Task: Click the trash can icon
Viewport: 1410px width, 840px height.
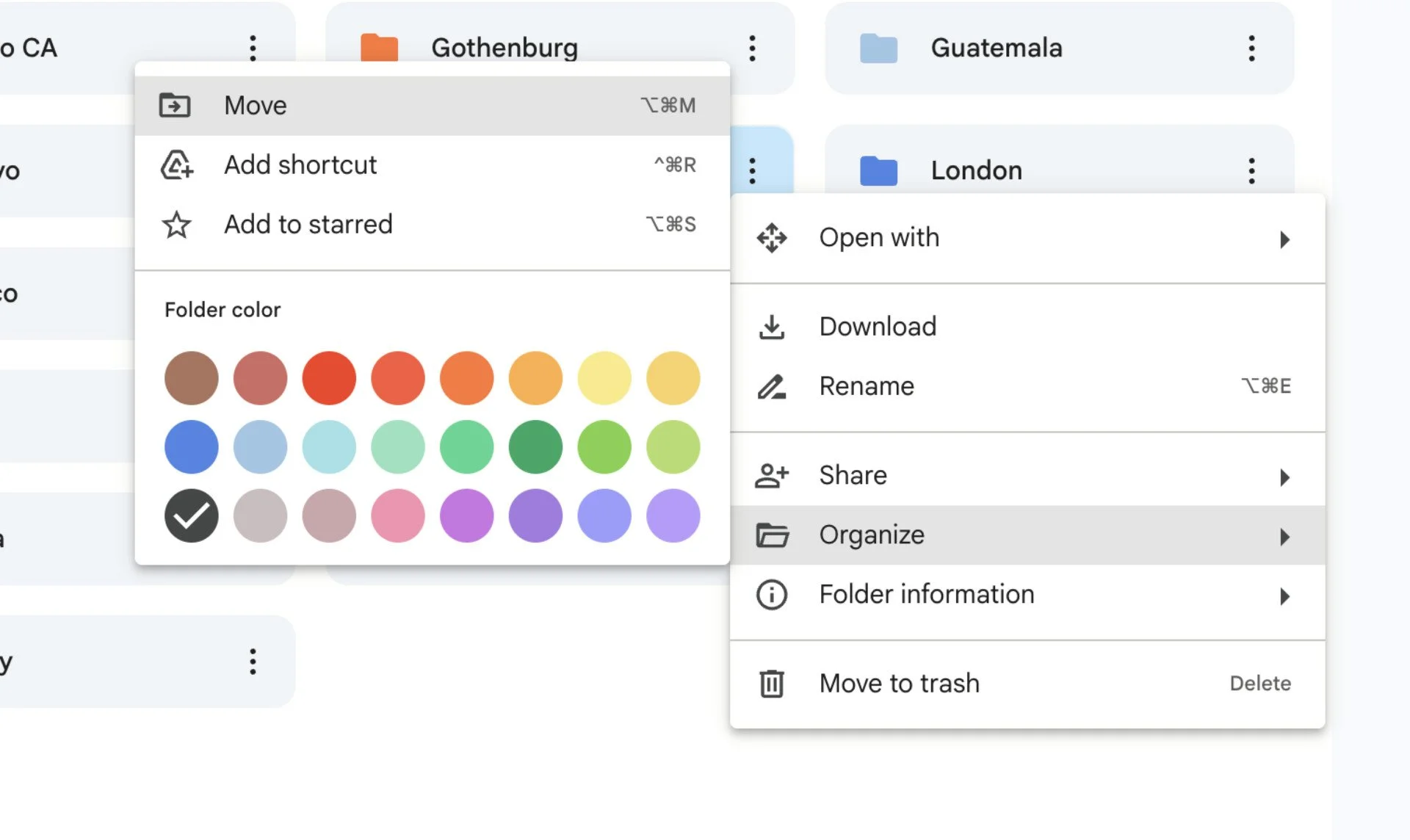Action: 772,684
